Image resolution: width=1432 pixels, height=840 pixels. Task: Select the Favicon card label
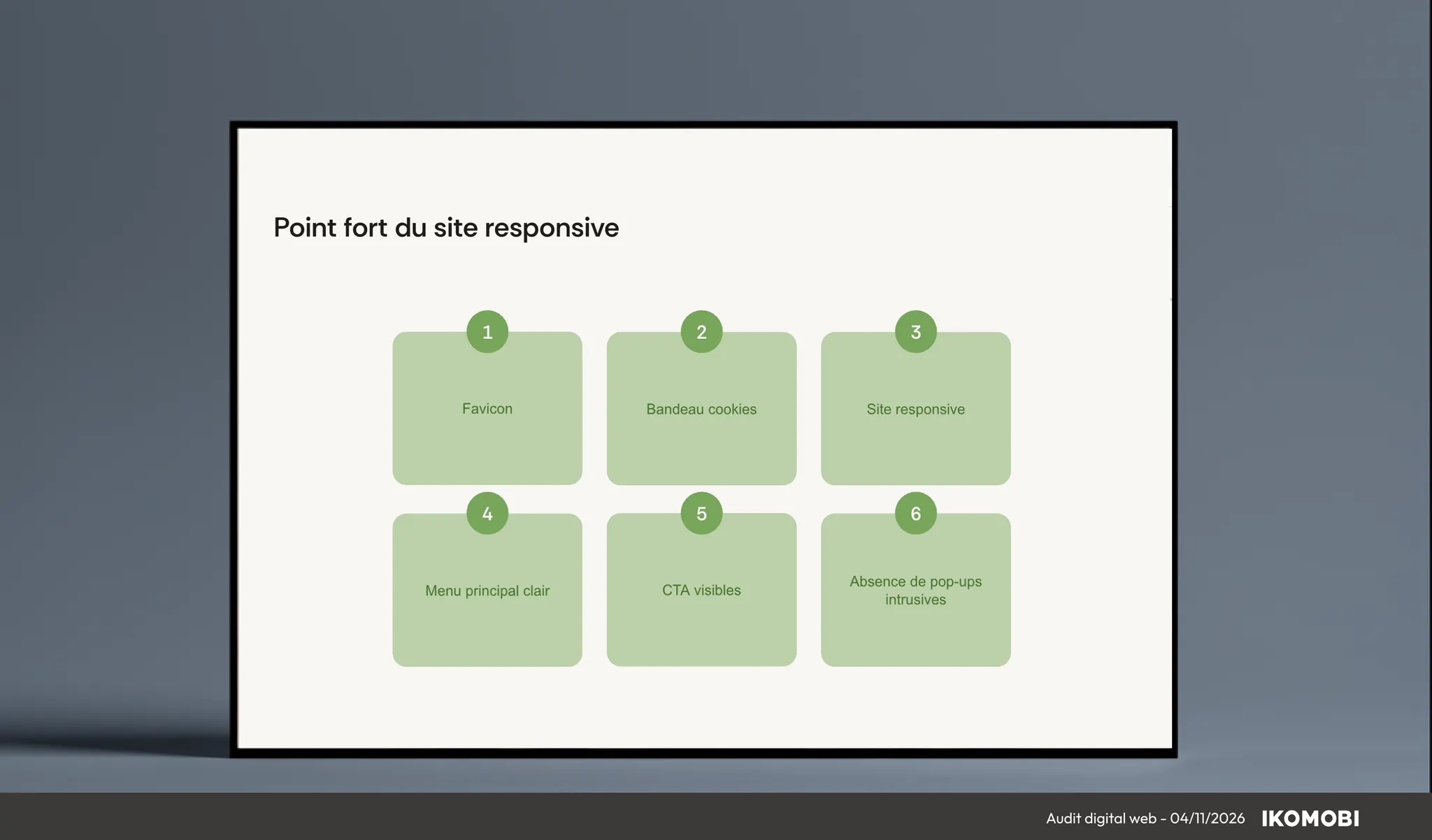[x=487, y=409]
